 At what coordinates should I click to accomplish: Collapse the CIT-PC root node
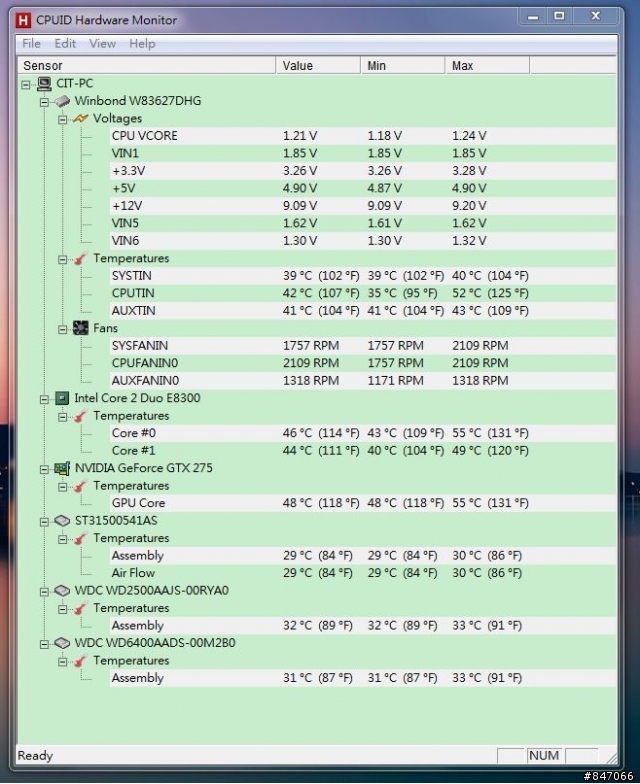(26, 84)
